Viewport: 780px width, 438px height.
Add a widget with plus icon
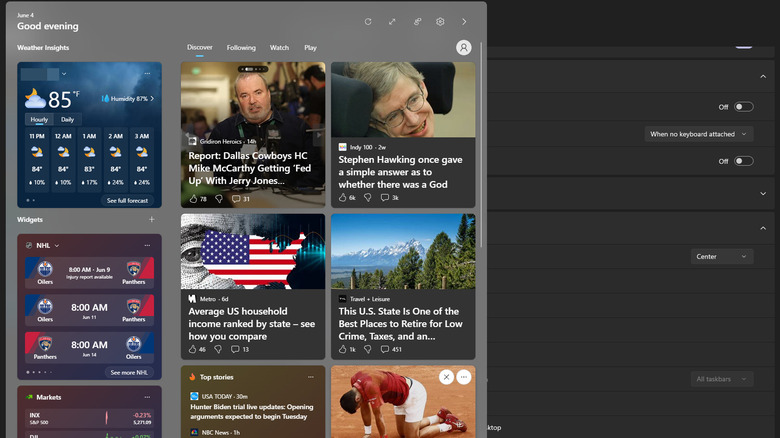pos(152,219)
